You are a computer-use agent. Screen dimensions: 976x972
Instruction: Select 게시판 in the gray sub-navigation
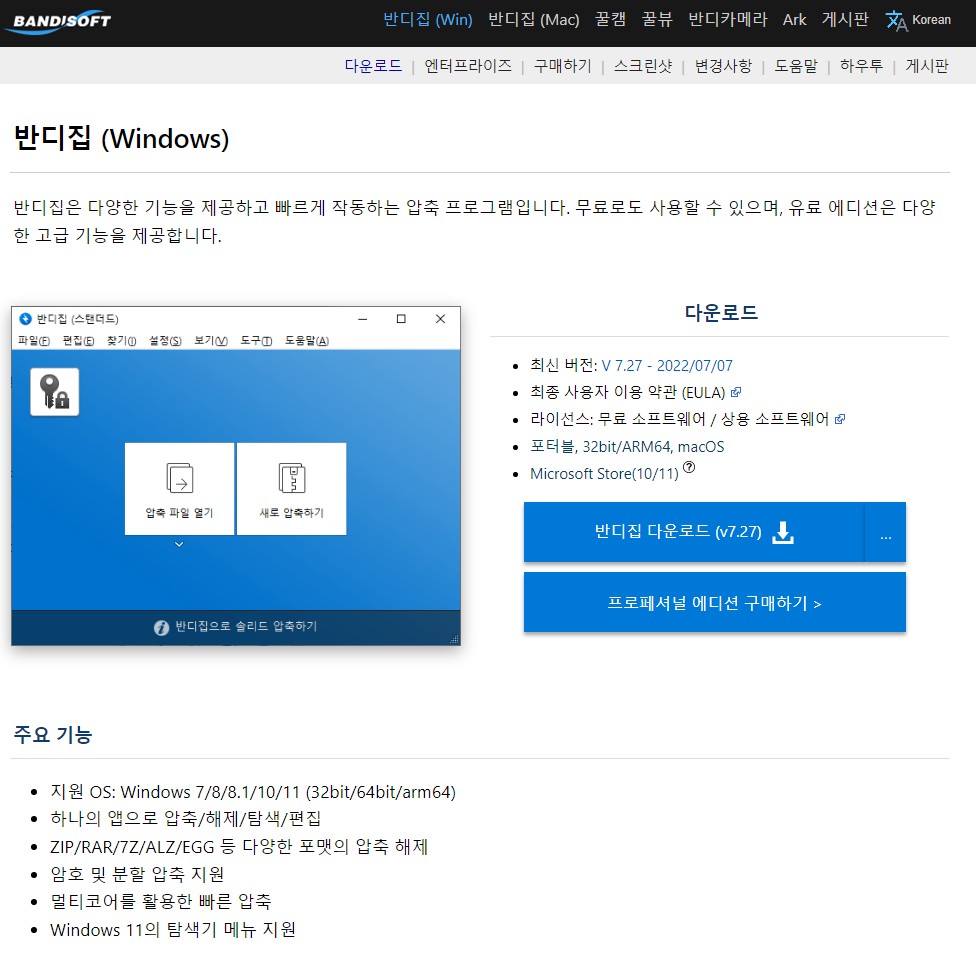927,66
